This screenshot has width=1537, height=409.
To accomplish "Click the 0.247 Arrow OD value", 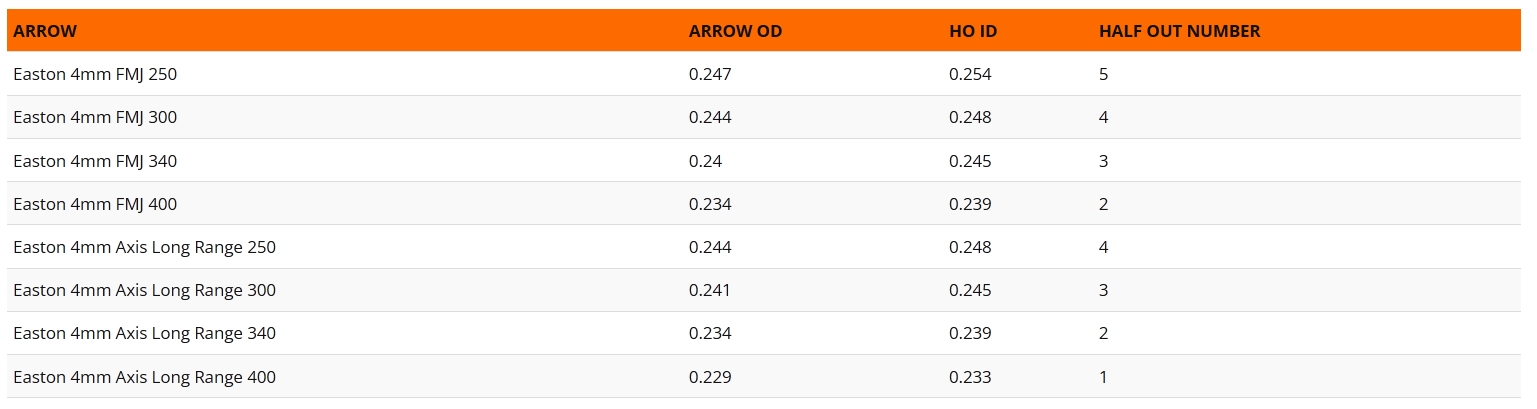I will click(710, 74).
